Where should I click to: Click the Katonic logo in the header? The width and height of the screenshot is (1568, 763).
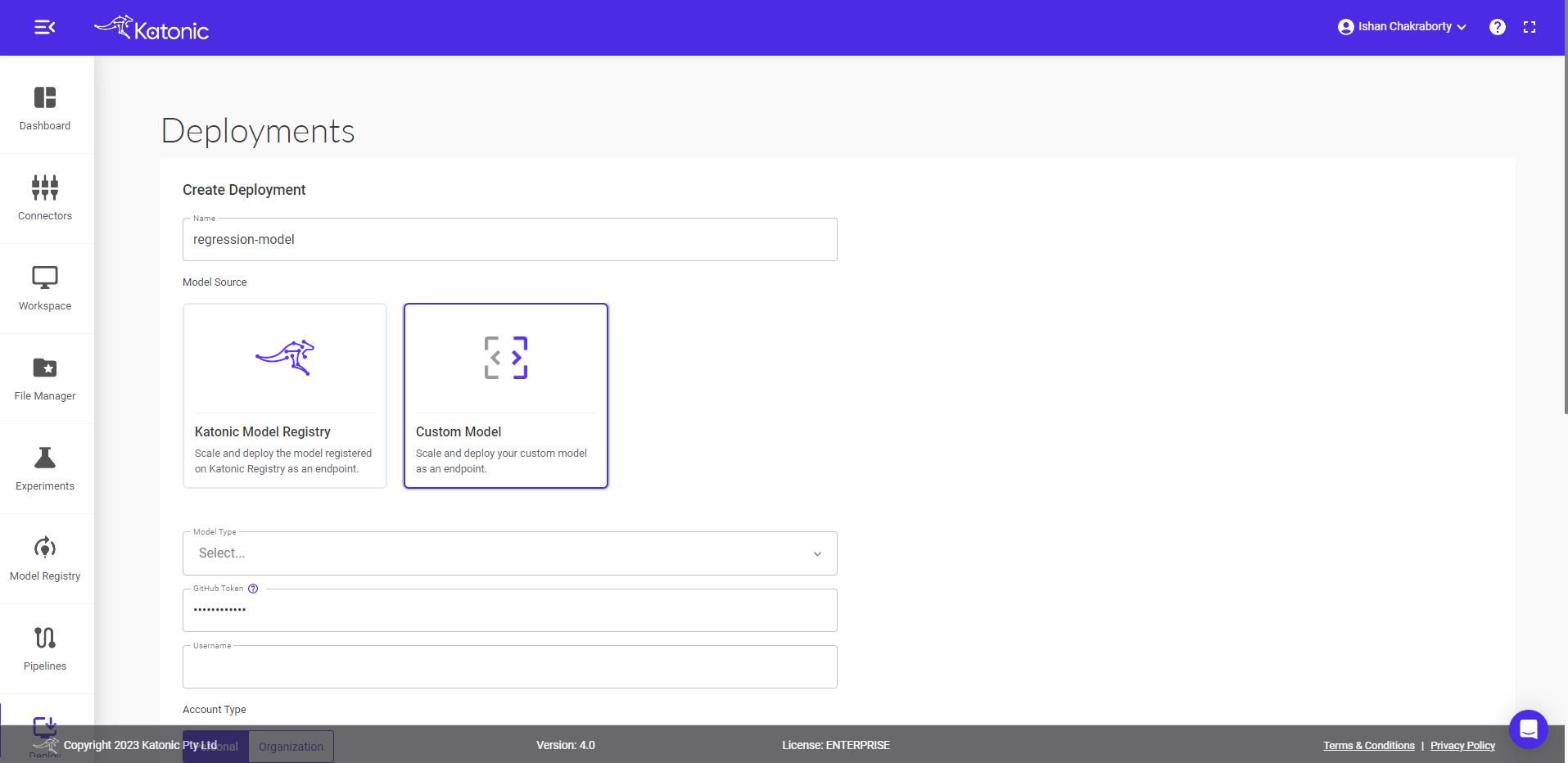click(x=151, y=28)
